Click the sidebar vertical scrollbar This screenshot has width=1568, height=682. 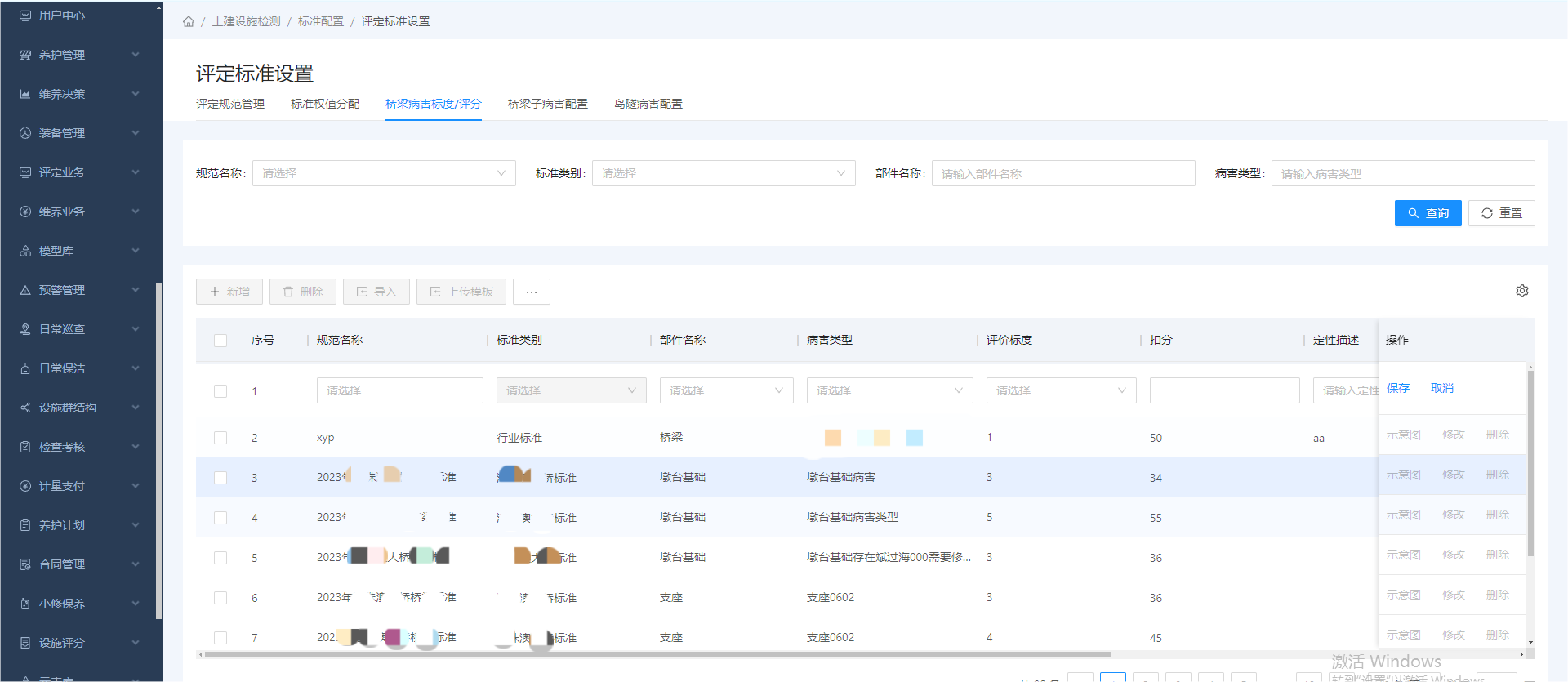point(158,451)
